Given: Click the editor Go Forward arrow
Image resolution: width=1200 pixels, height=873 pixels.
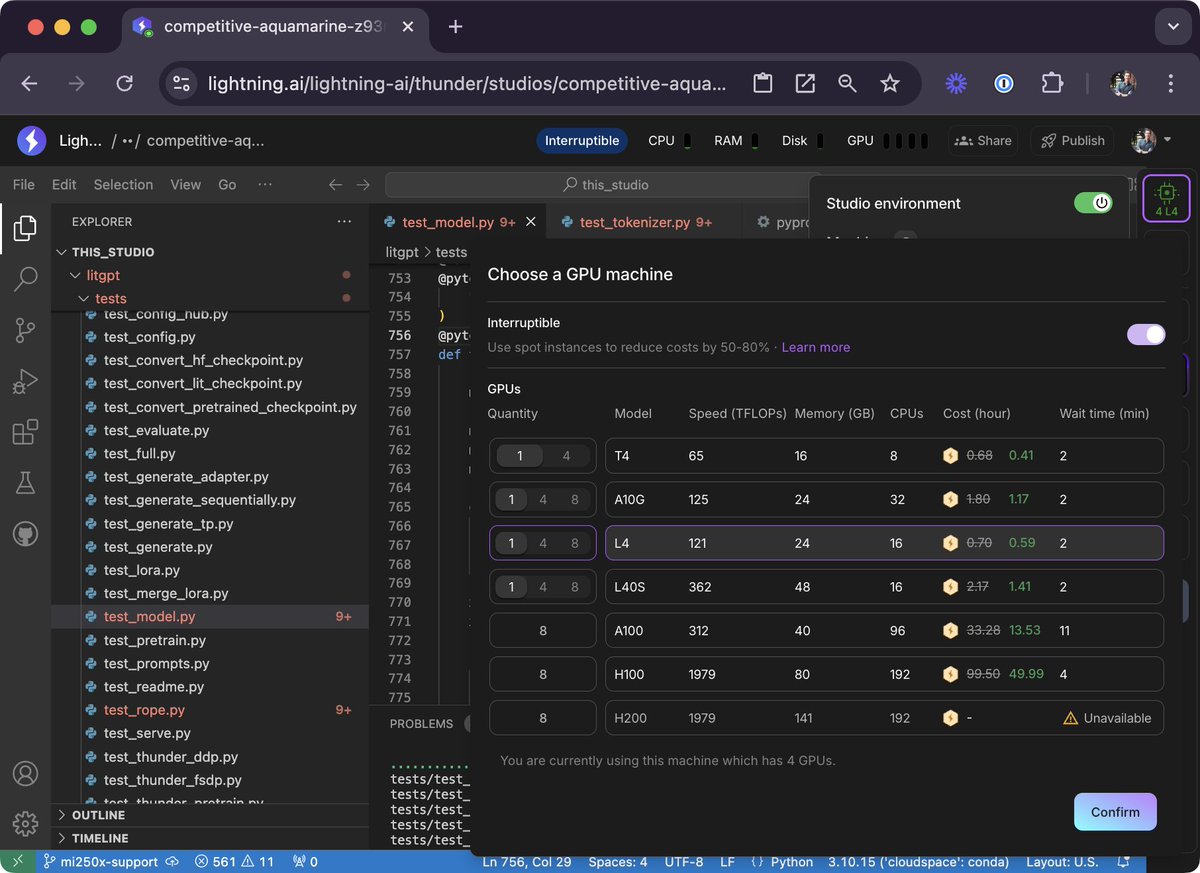Looking at the screenshot, I should (x=363, y=185).
